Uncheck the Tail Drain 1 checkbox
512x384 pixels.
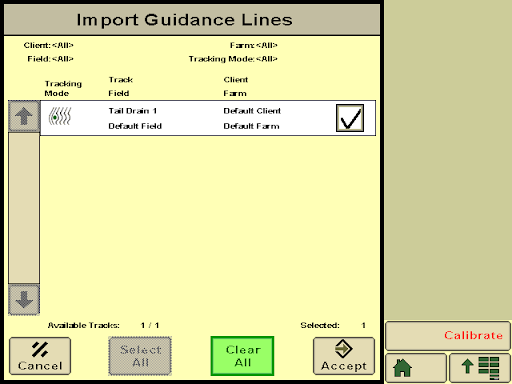pos(350,118)
